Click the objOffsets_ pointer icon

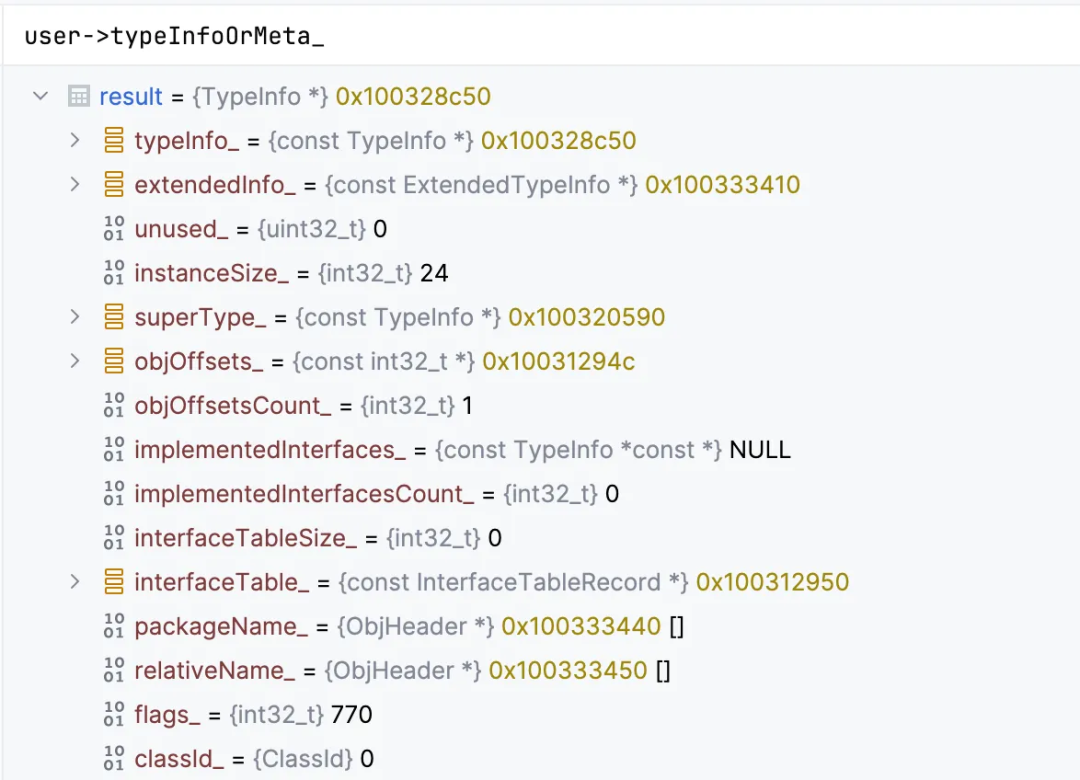tap(114, 361)
